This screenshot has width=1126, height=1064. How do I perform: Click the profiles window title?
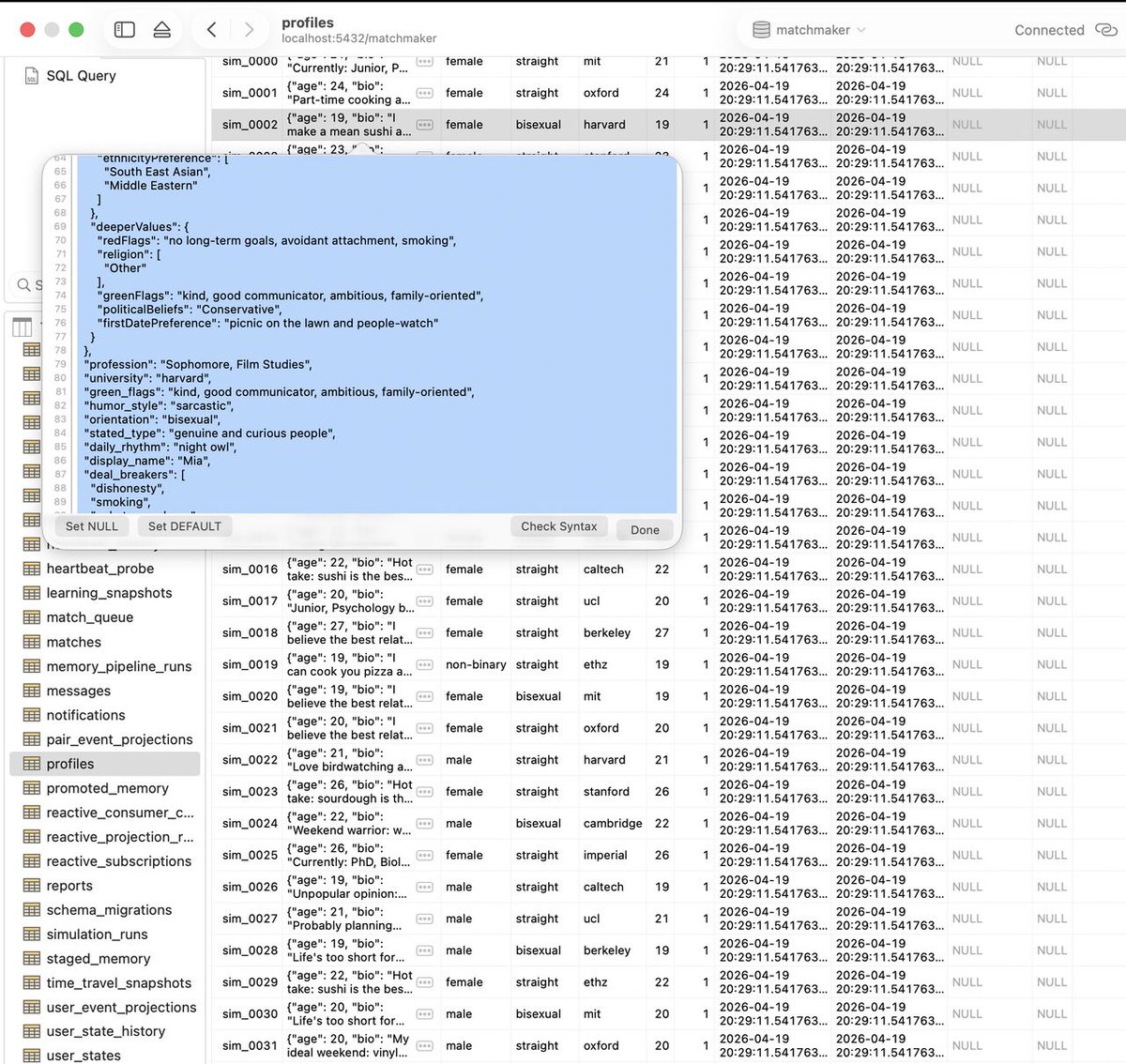(308, 23)
